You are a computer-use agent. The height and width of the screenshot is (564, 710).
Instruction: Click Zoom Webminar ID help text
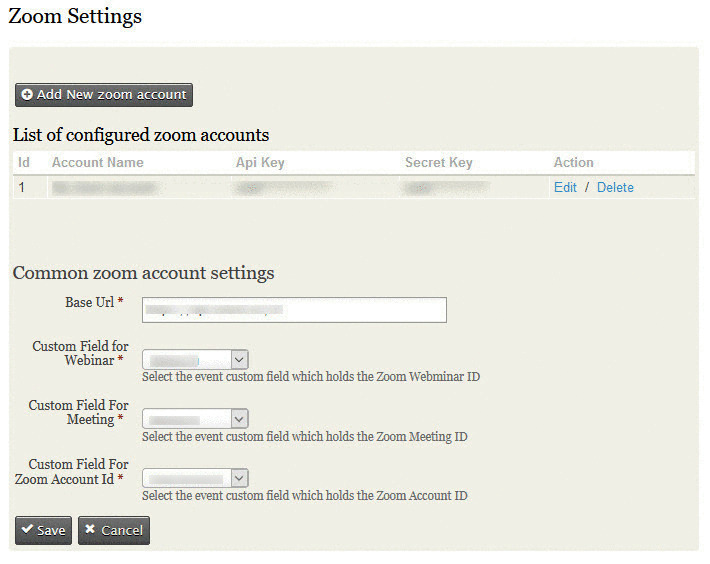click(x=311, y=377)
